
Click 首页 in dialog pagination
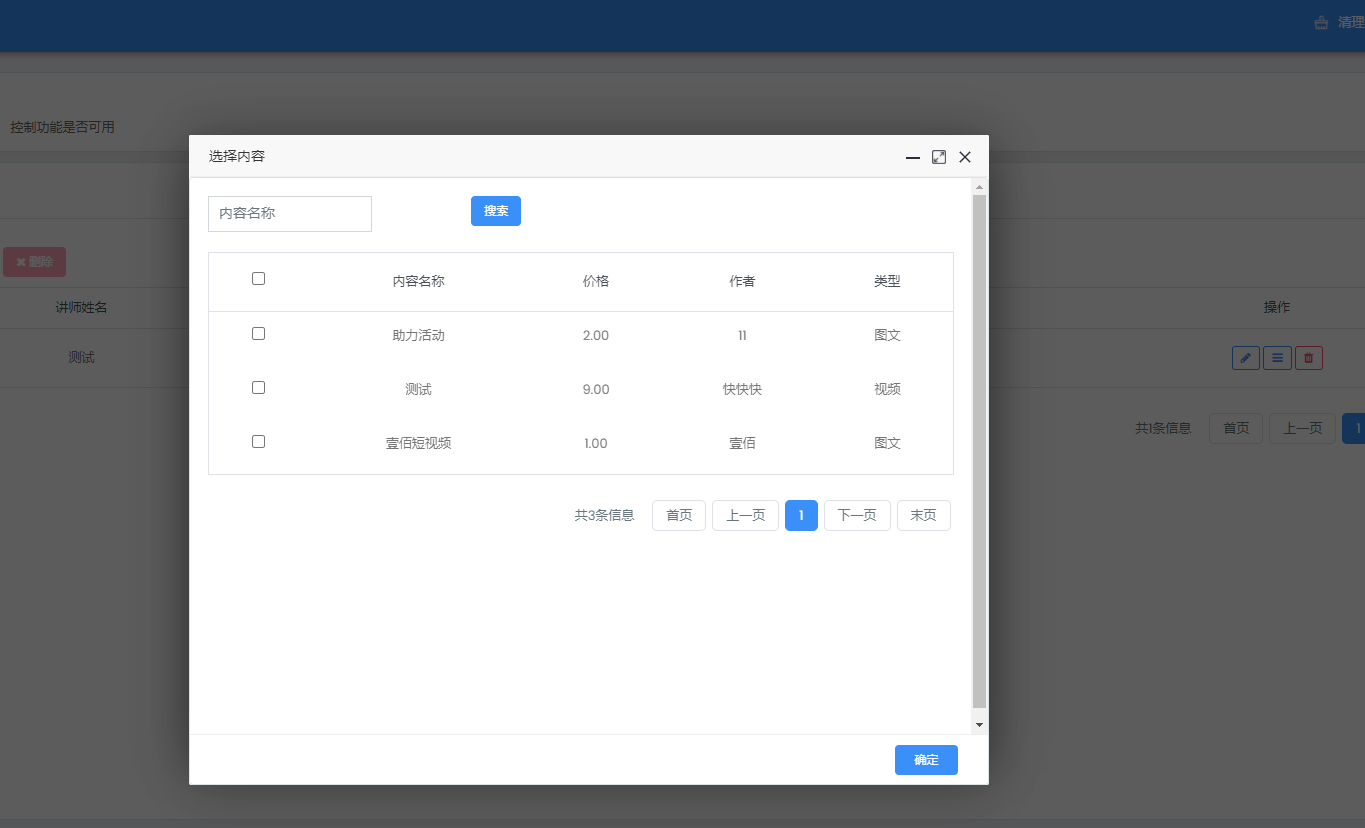tap(679, 516)
